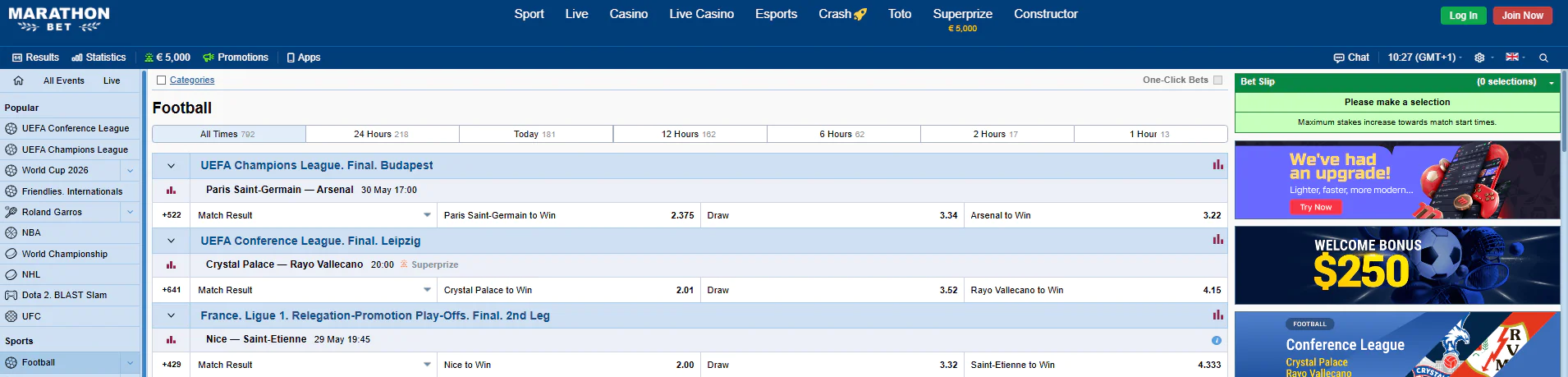Open the Crash games menu

point(842,14)
